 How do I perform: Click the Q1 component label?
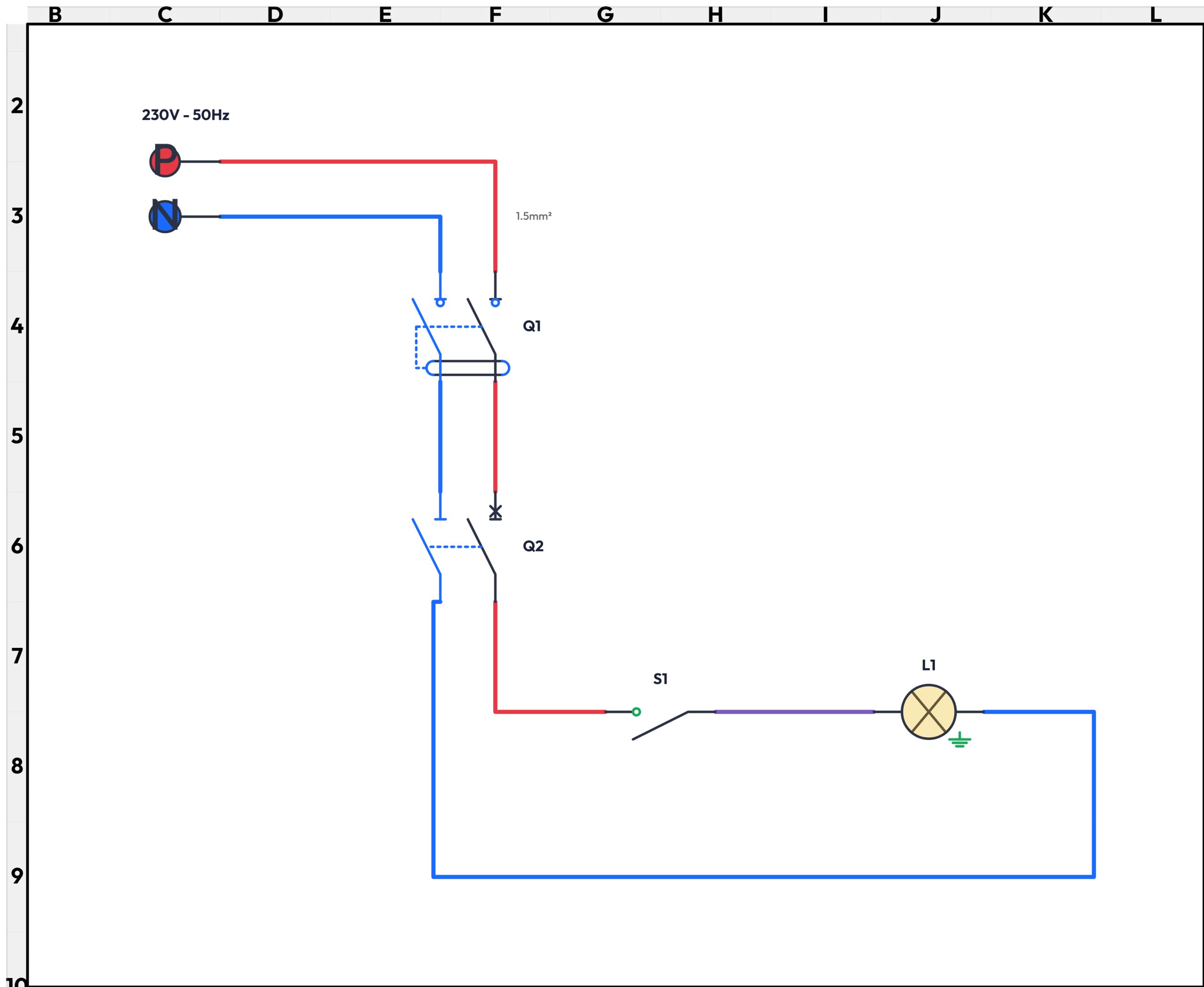(x=532, y=326)
